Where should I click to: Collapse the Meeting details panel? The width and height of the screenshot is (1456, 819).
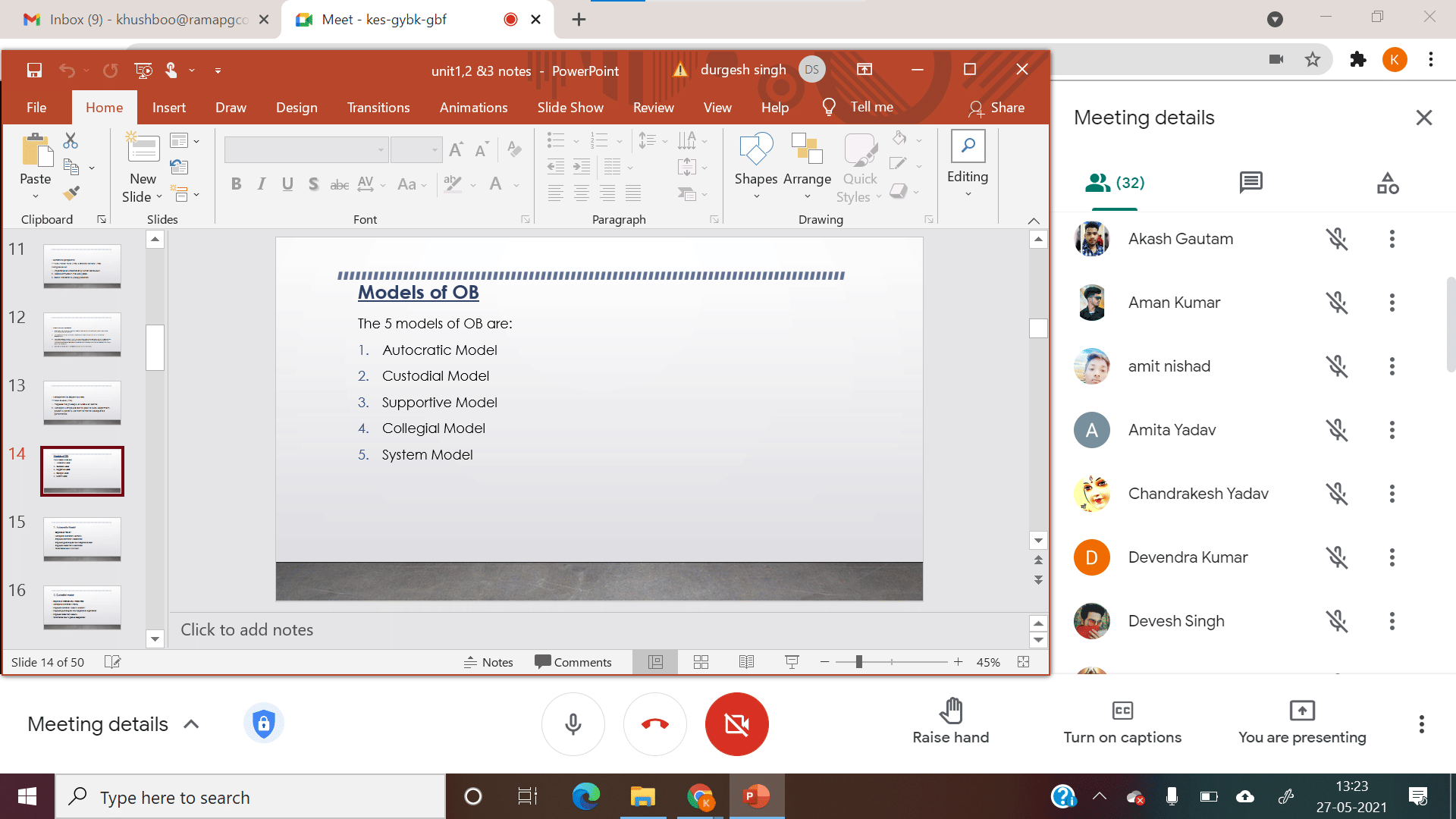coord(191,724)
